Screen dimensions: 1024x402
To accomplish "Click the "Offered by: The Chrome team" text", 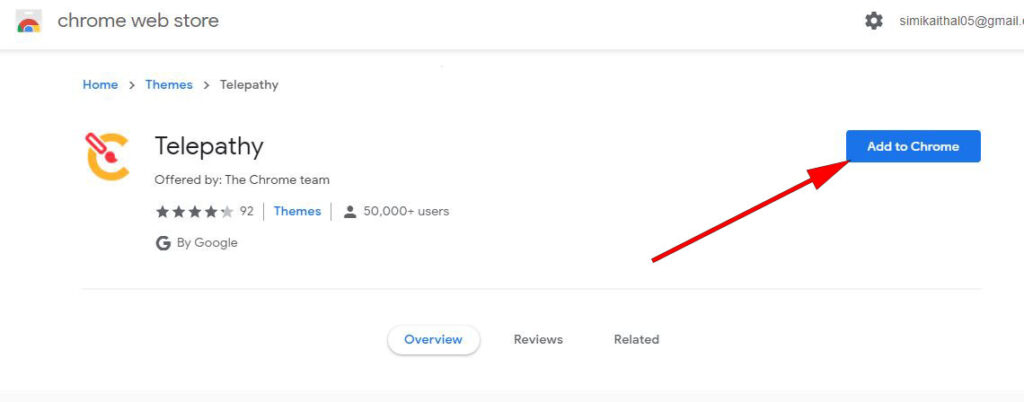I will pyautogui.click(x=242, y=180).
